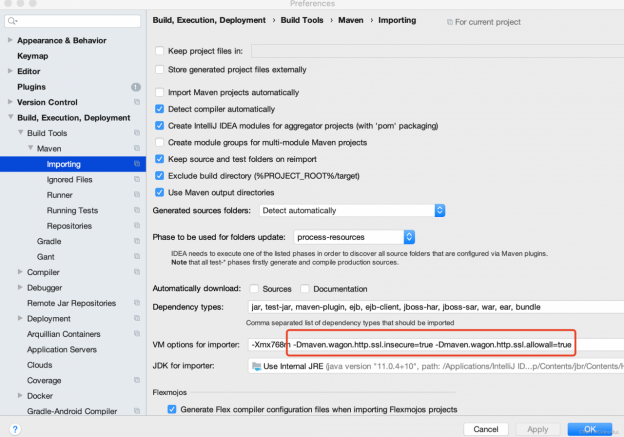Click the Plugins update badge icon
624x437 pixels.
click(x=136, y=87)
